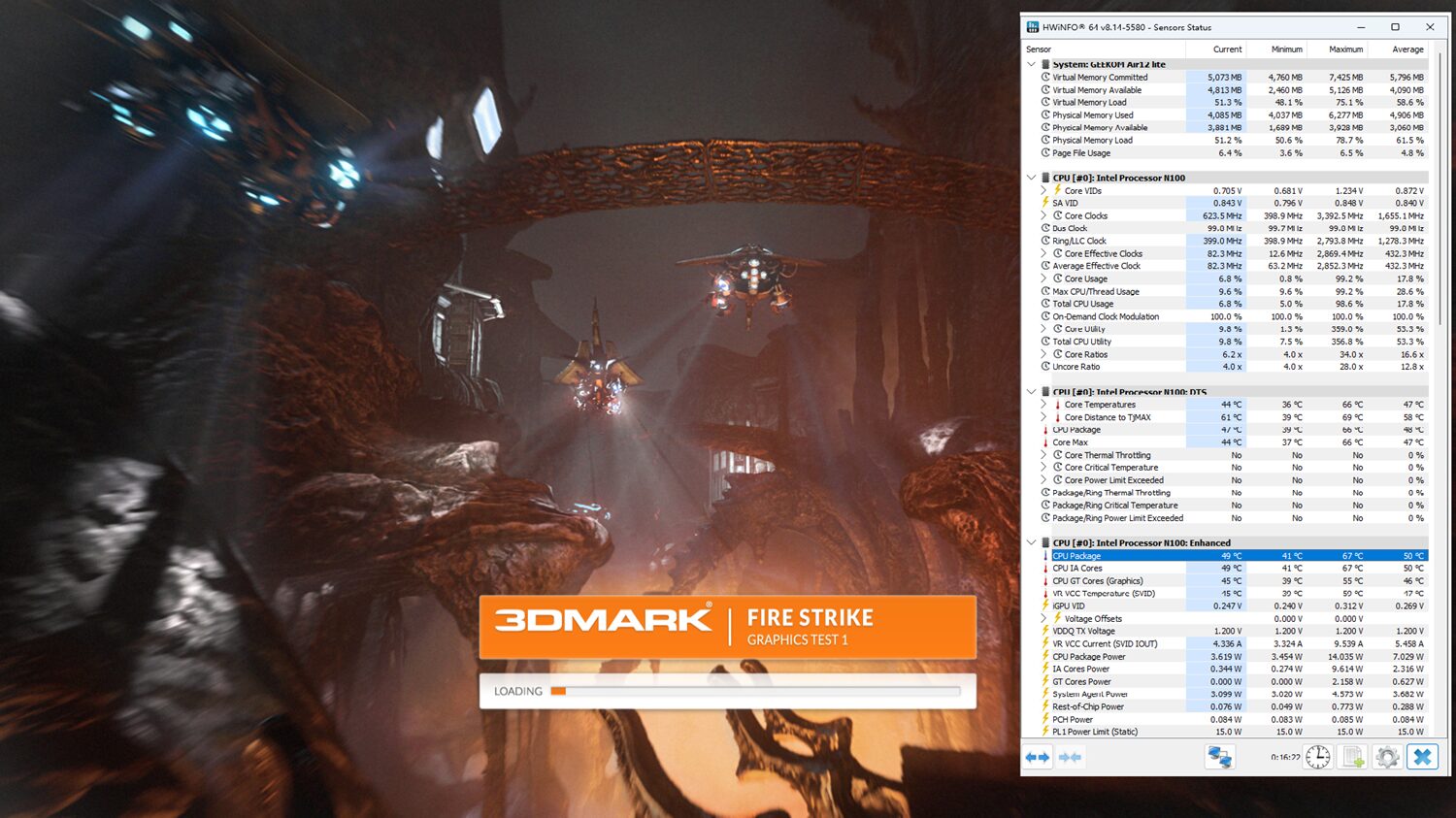The width and height of the screenshot is (1456, 818).
Task: Collapse the Intel Processor N100: DTS group
Action: click(x=1031, y=392)
